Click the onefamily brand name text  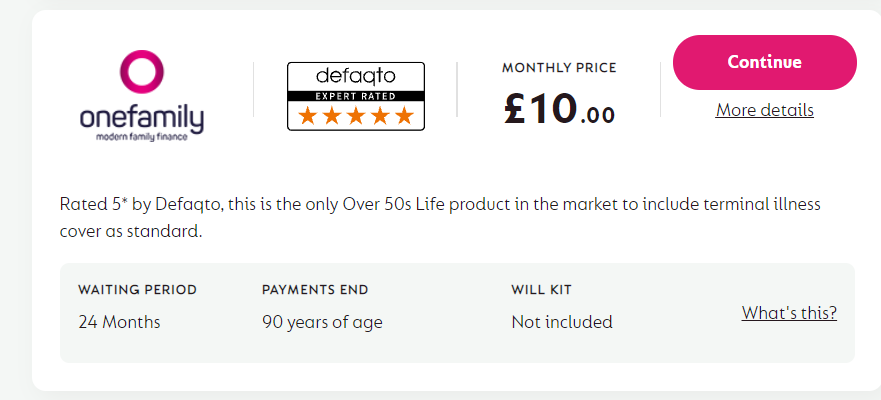(142, 119)
